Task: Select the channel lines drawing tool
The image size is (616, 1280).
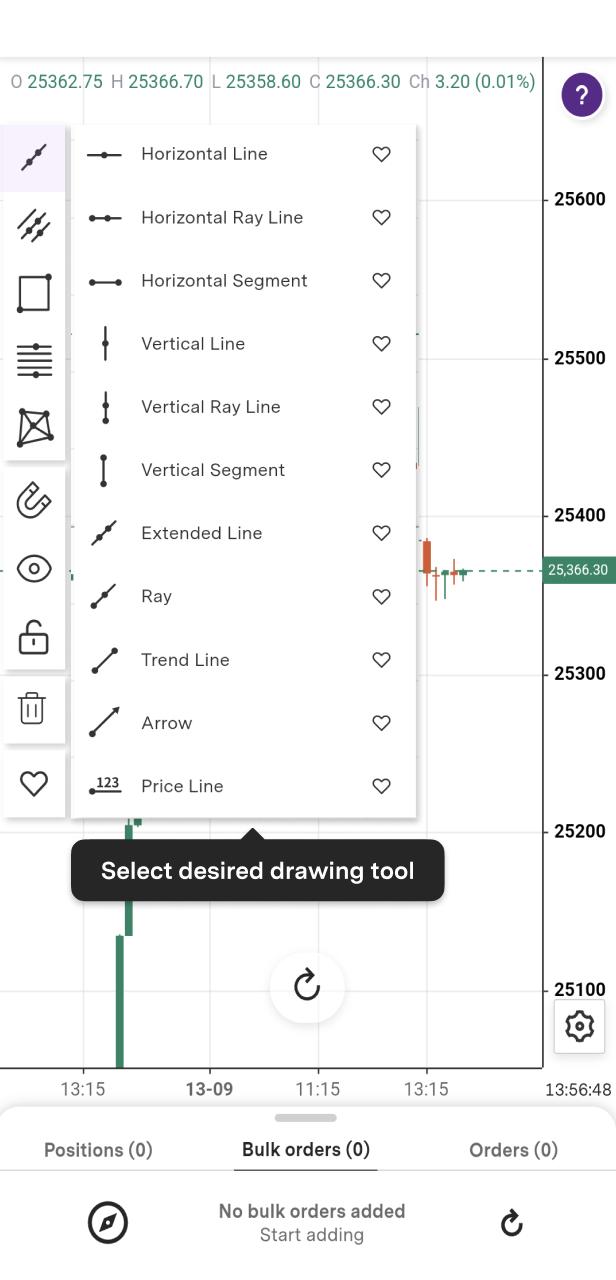Action: (34, 225)
